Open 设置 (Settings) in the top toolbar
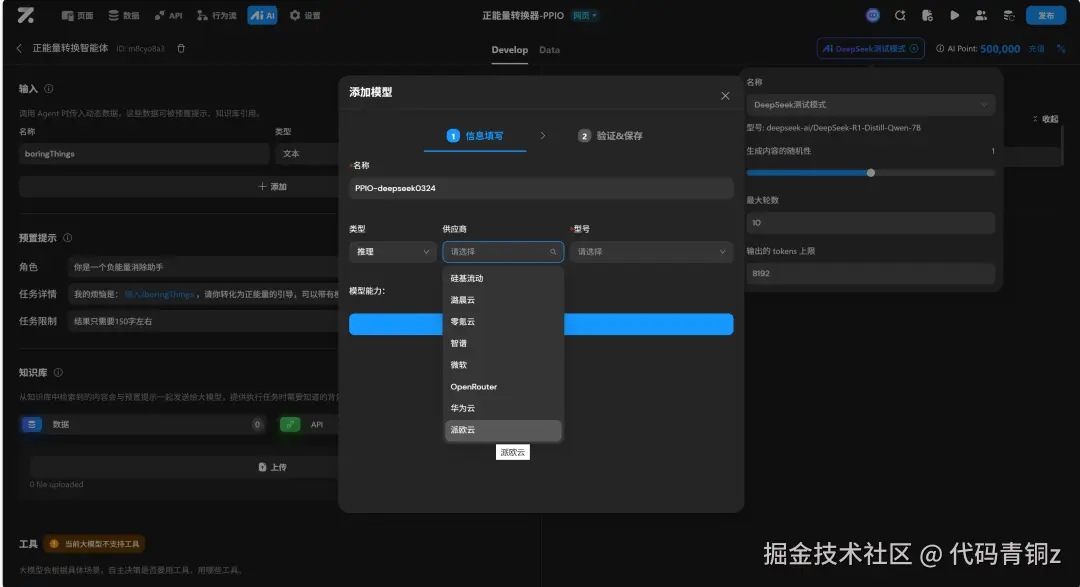1080x587 pixels. [305, 15]
